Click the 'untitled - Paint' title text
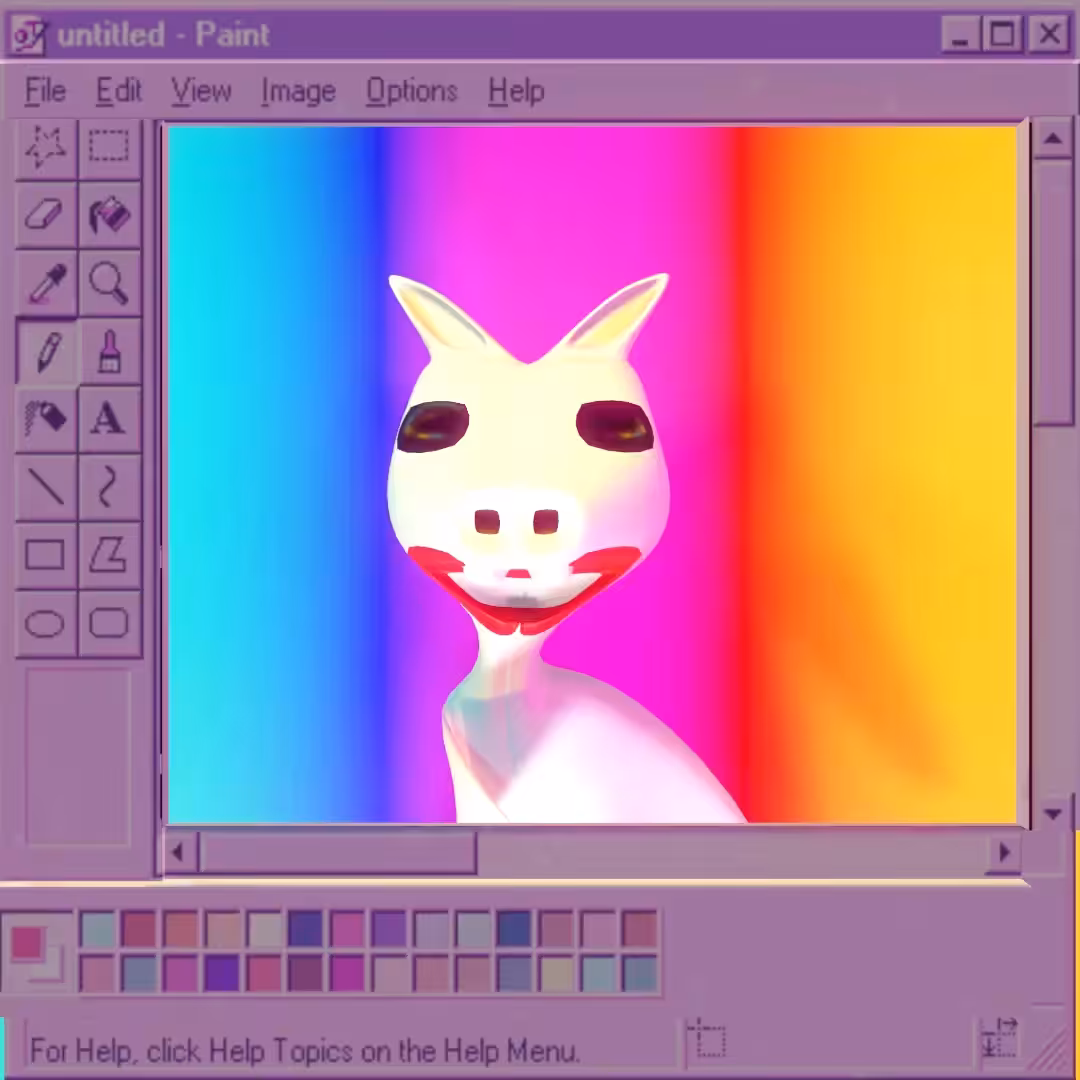 pos(163,34)
